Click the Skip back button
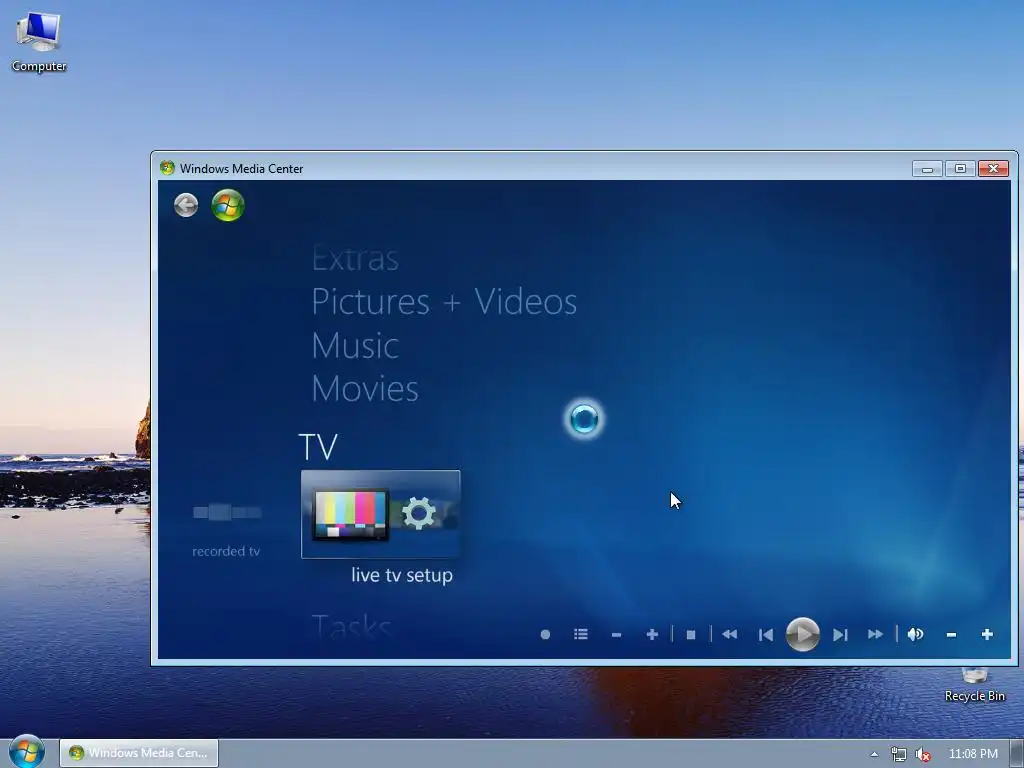 pyautogui.click(x=766, y=635)
